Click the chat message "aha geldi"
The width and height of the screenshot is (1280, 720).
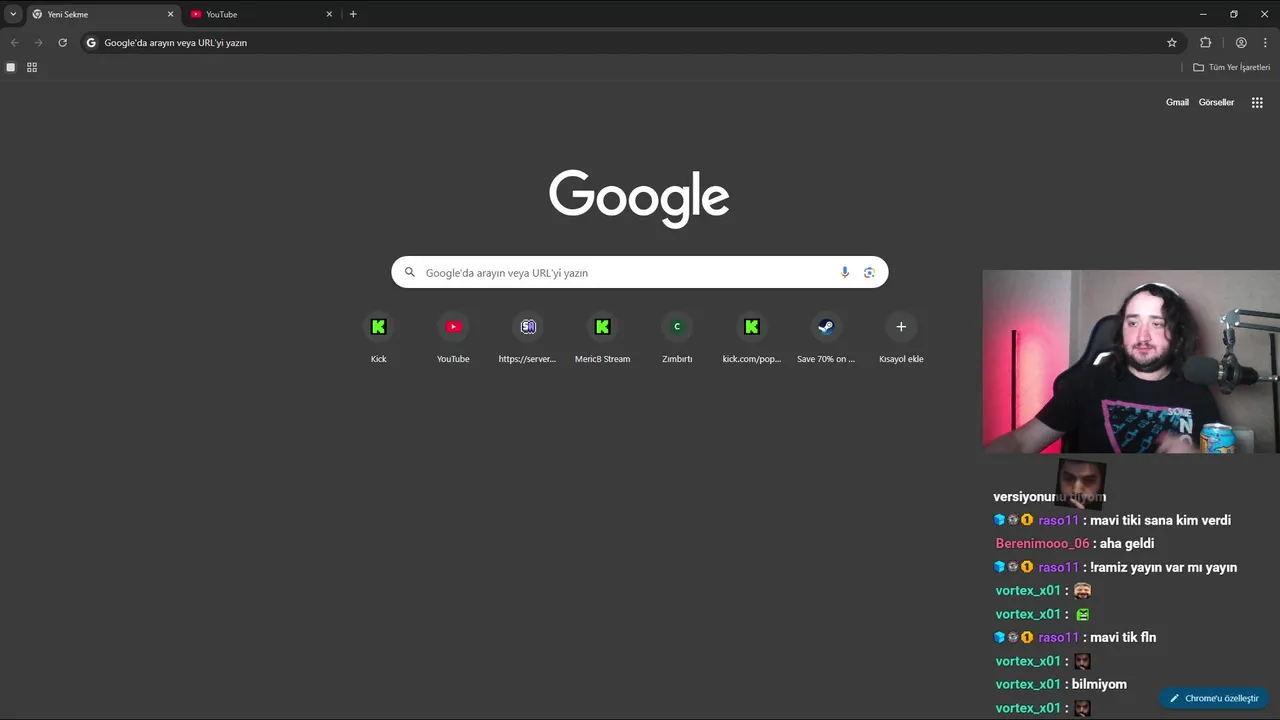pyautogui.click(x=1126, y=543)
